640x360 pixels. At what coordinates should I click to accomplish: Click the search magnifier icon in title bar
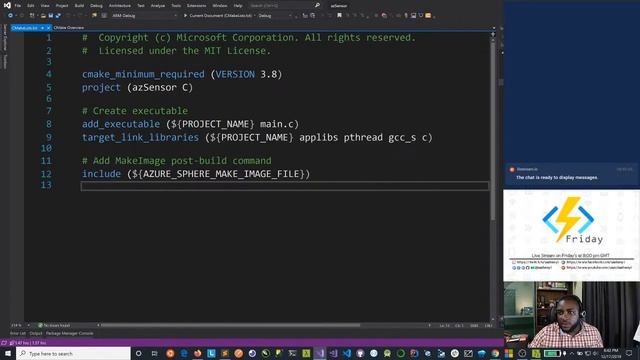click(317, 5)
